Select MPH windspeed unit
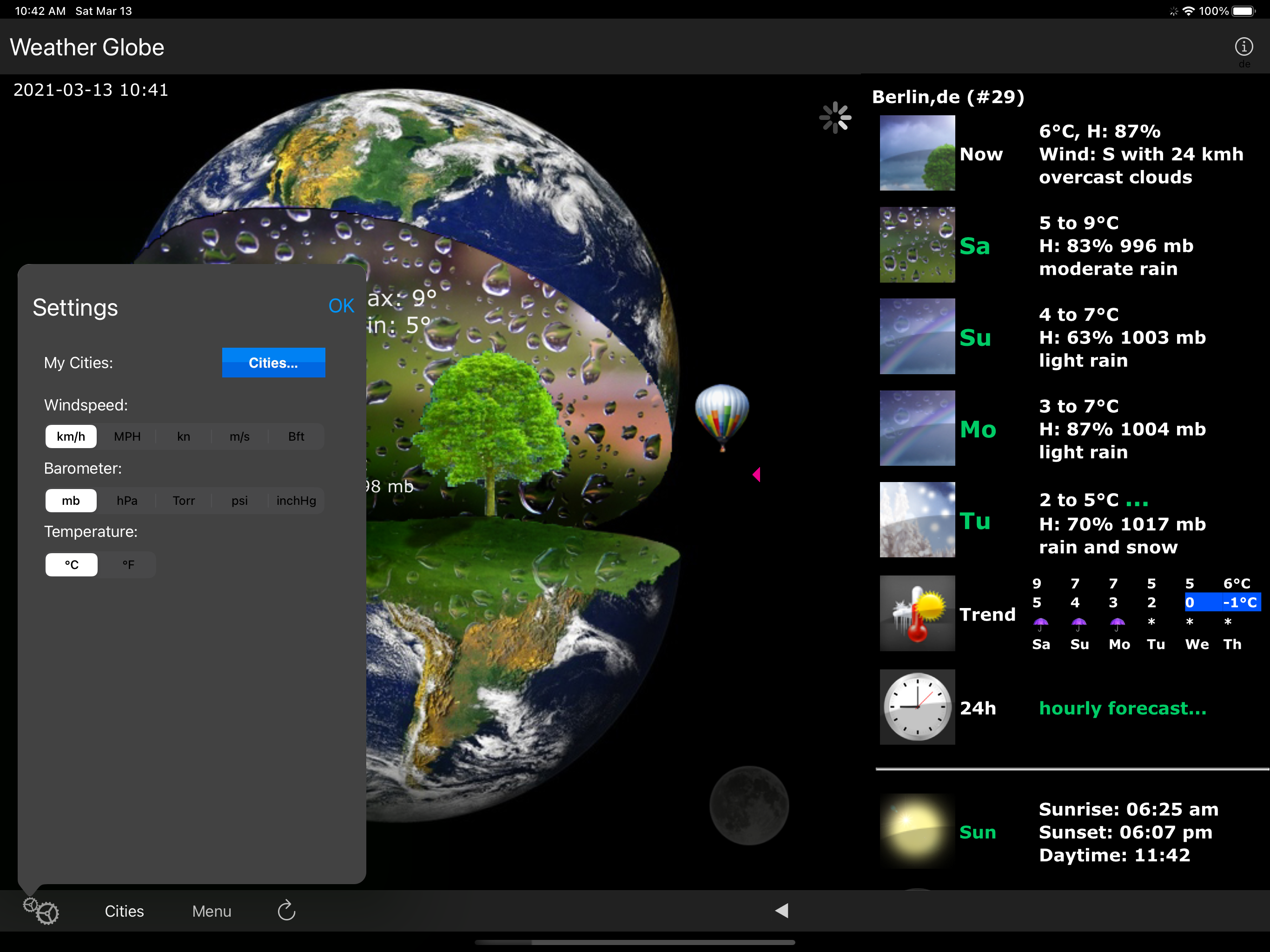This screenshot has width=1270, height=952. (x=127, y=436)
